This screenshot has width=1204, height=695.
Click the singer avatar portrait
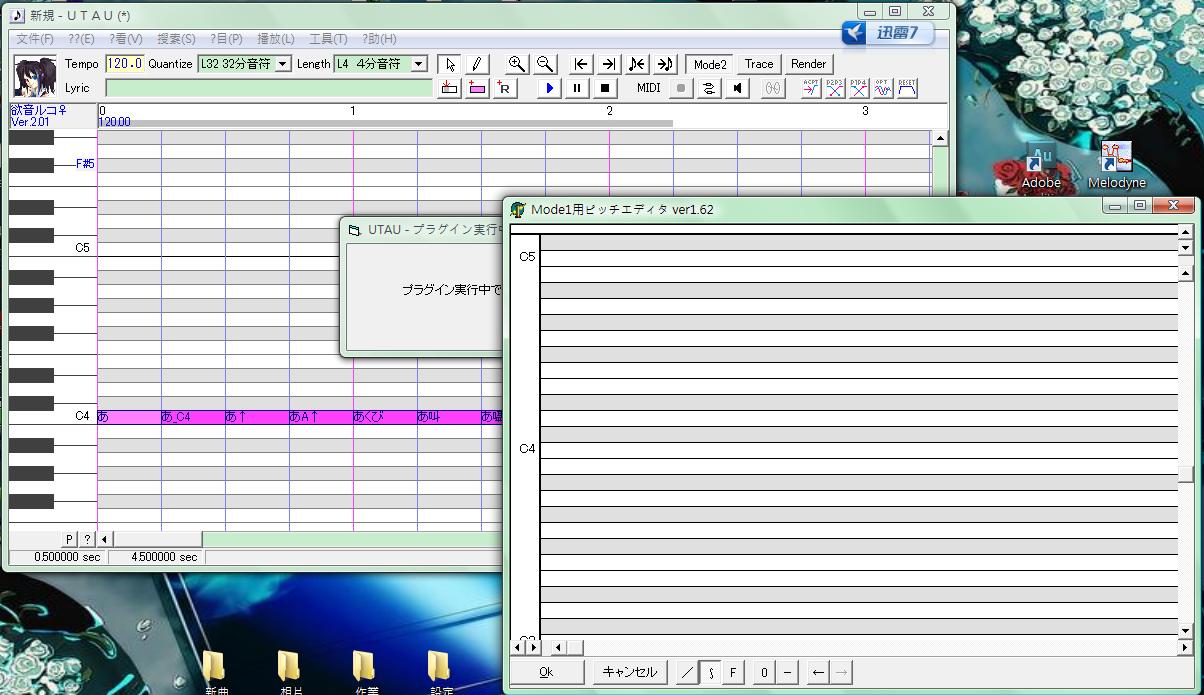click(x=33, y=76)
